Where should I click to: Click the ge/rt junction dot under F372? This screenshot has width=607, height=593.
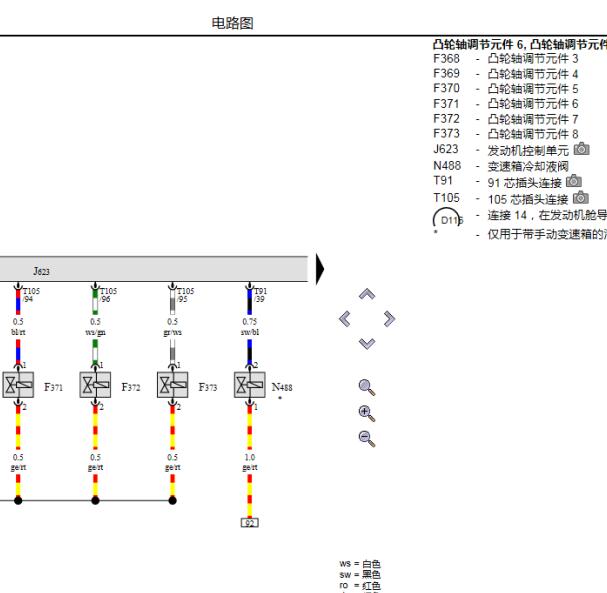(x=95, y=500)
